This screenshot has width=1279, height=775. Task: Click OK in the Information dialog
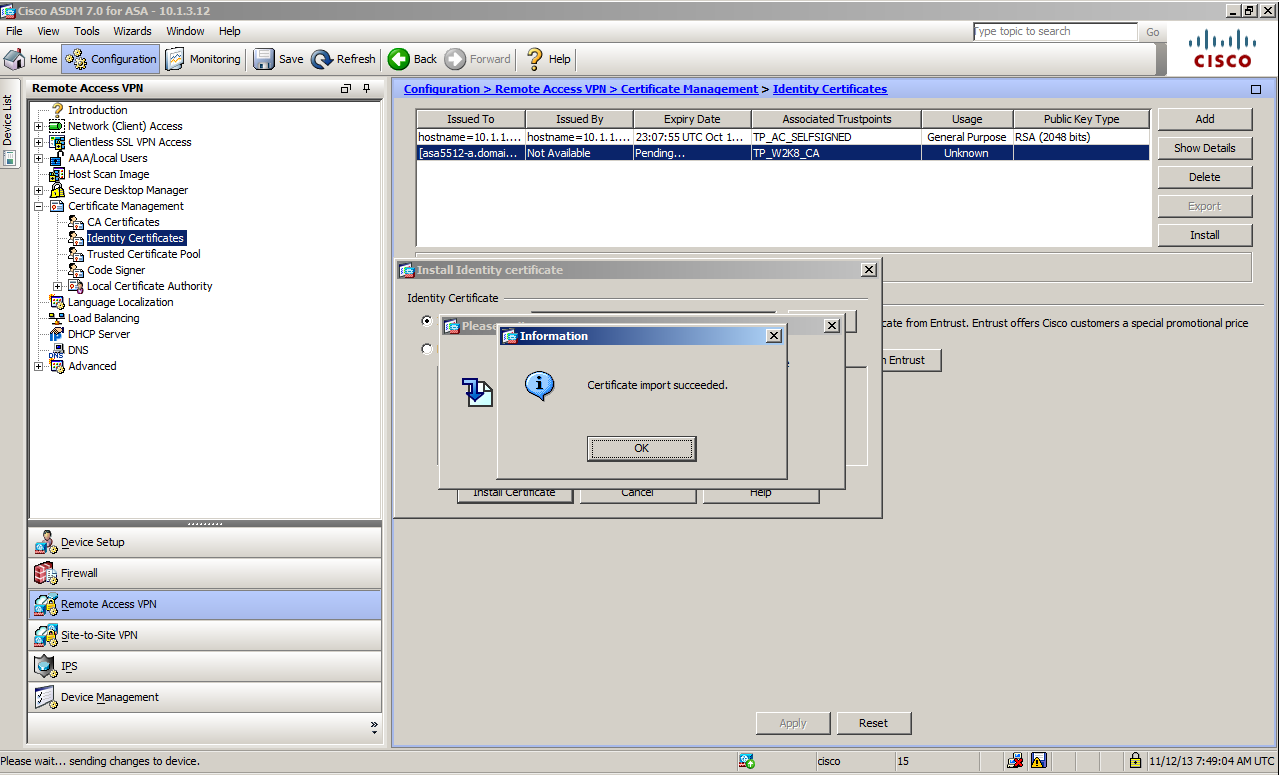point(641,448)
